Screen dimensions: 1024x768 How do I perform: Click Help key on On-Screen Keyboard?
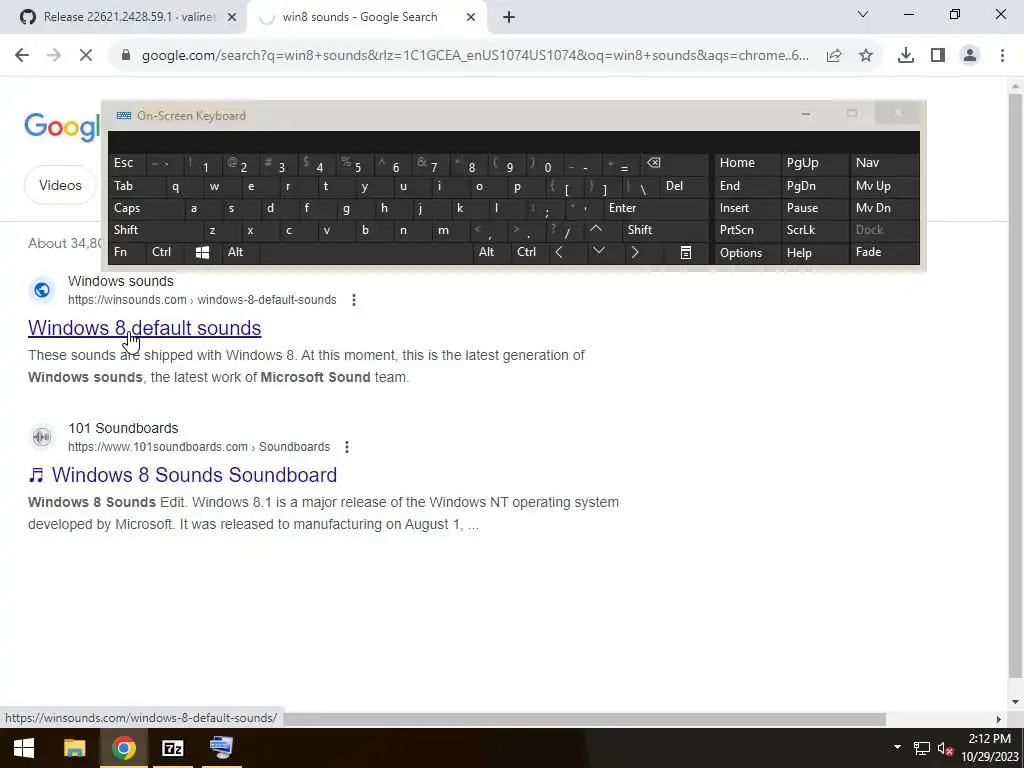pos(814,253)
